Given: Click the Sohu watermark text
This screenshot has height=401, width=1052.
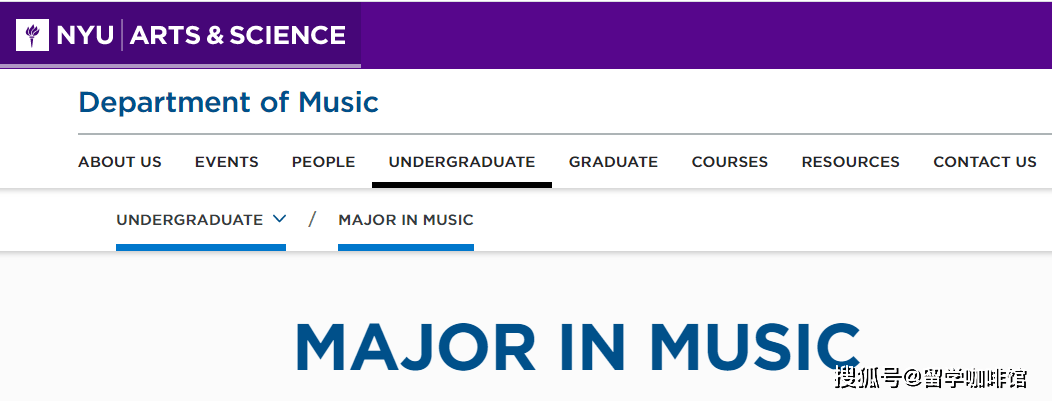Looking at the screenshot, I should click(x=931, y=378).
